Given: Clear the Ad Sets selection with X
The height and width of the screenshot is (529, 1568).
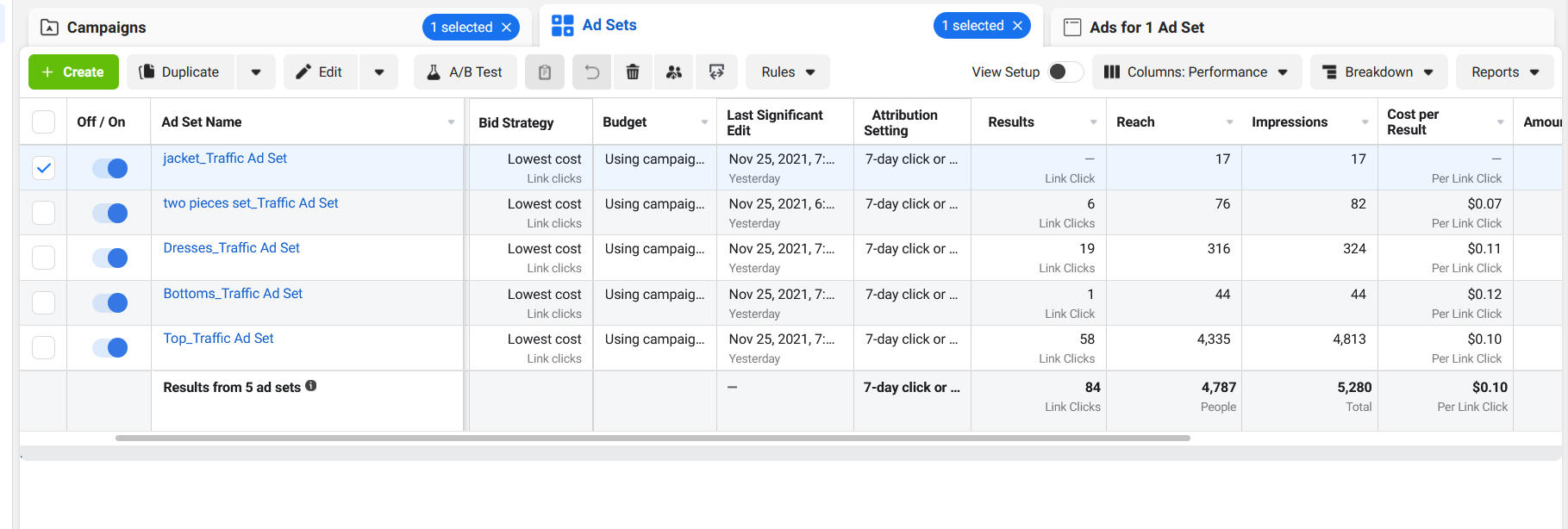Looking at the screenshot, I should (1018, 26).
